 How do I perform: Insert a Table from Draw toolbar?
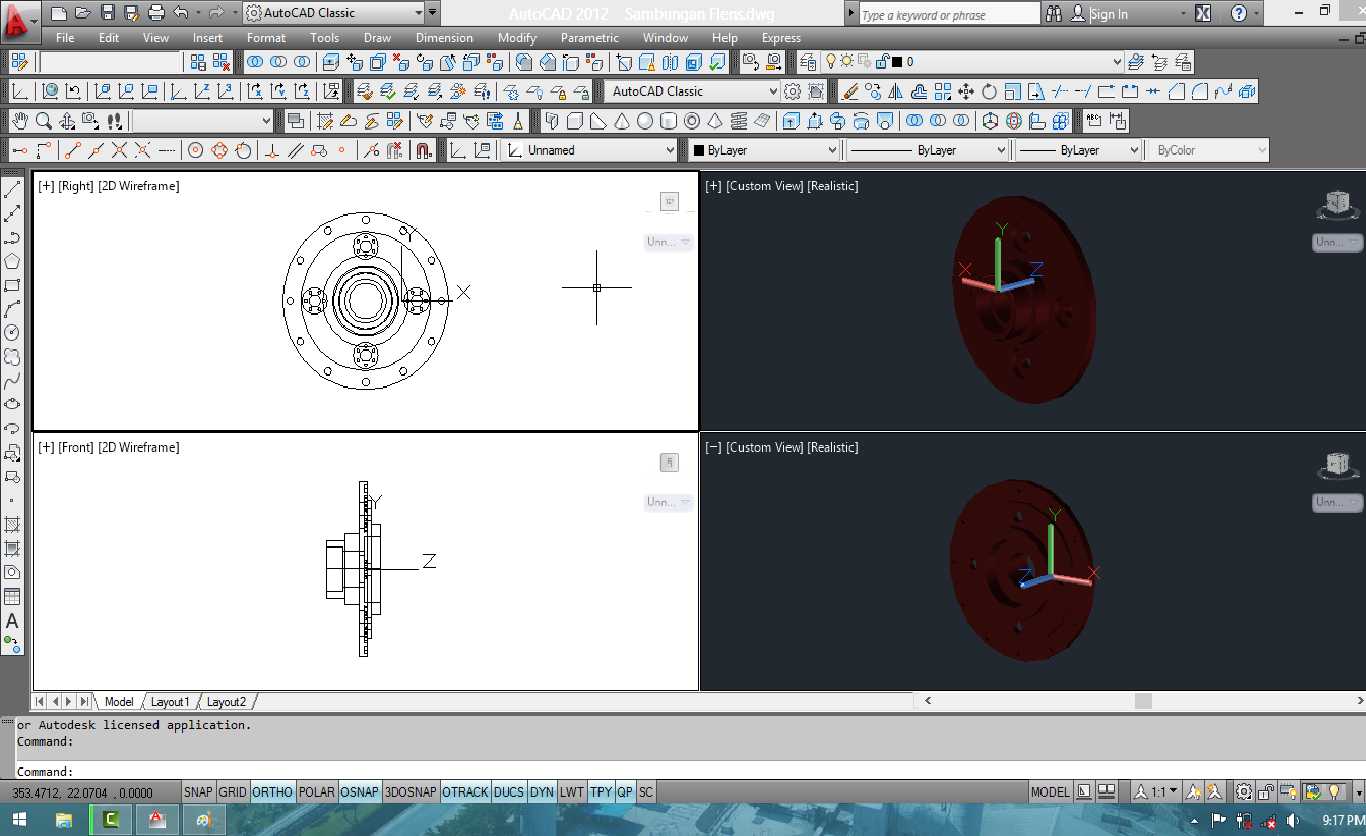pyautogui.click(x=12, y=597)
